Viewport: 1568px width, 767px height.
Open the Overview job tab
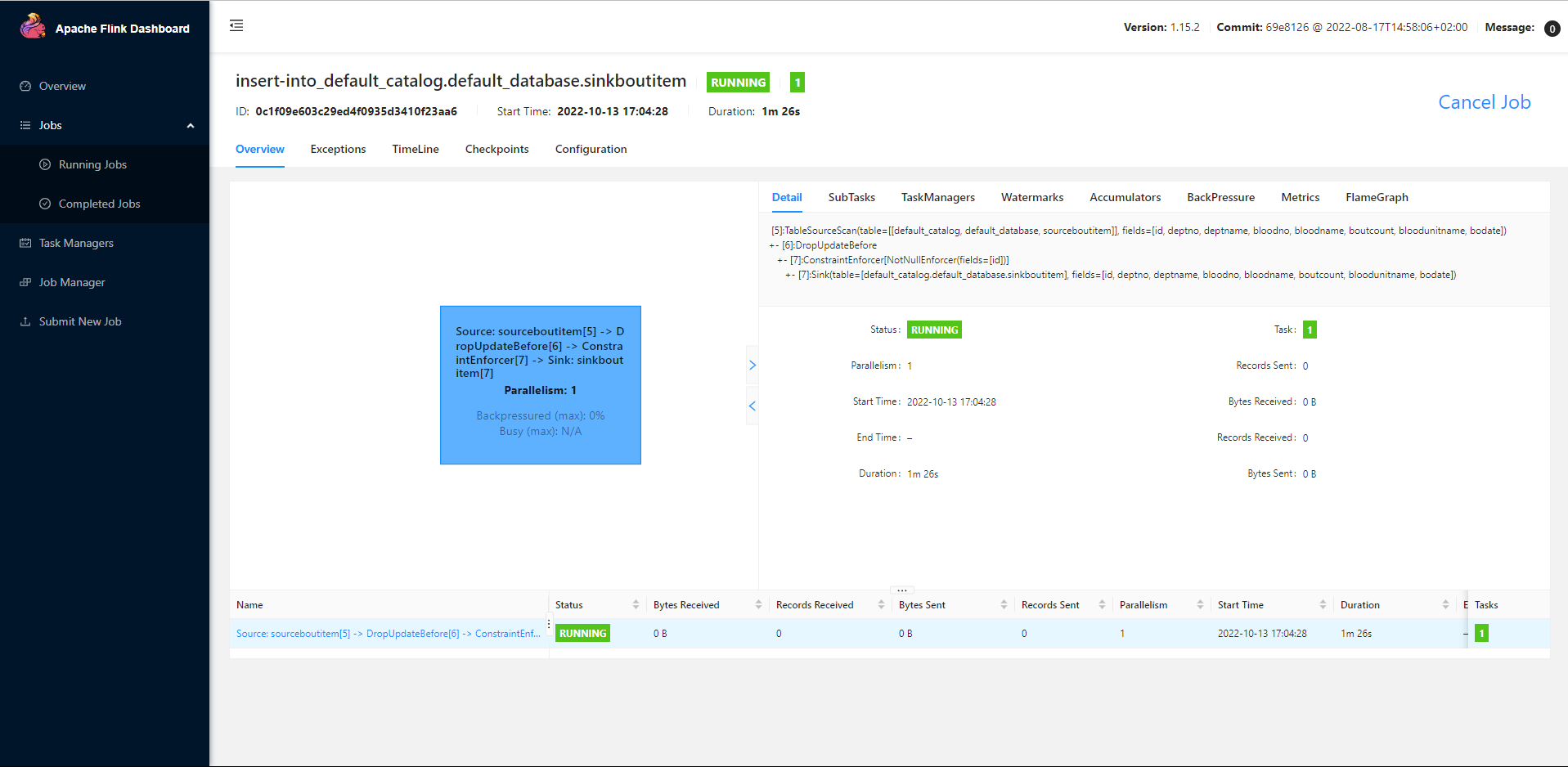pos(260,149)
